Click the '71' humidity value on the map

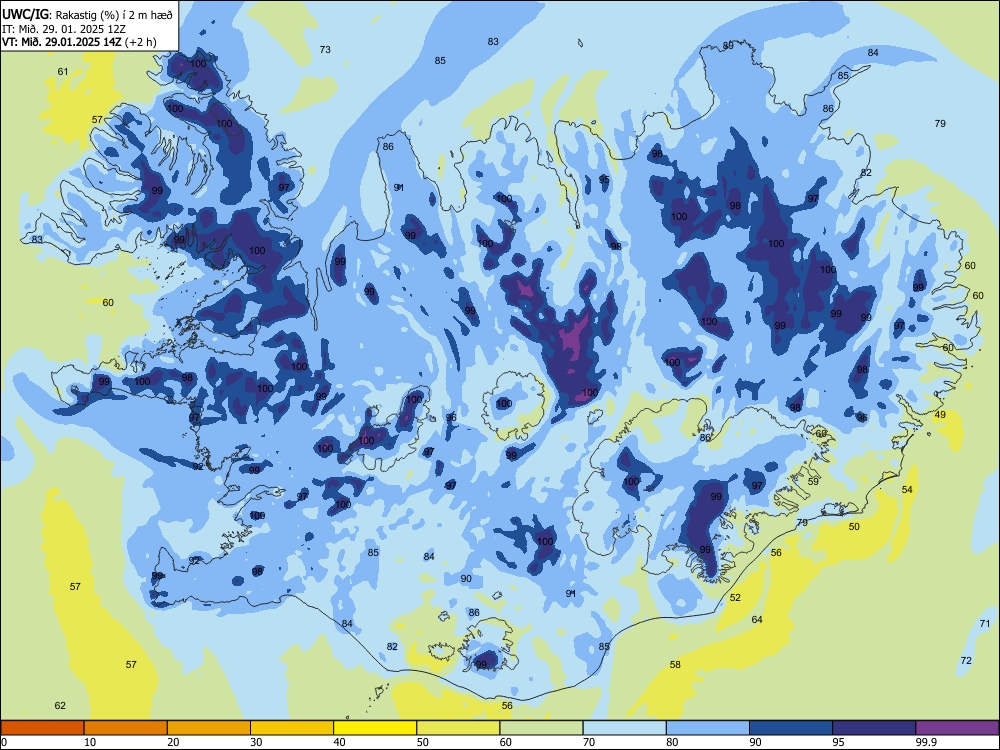point(985,623)
